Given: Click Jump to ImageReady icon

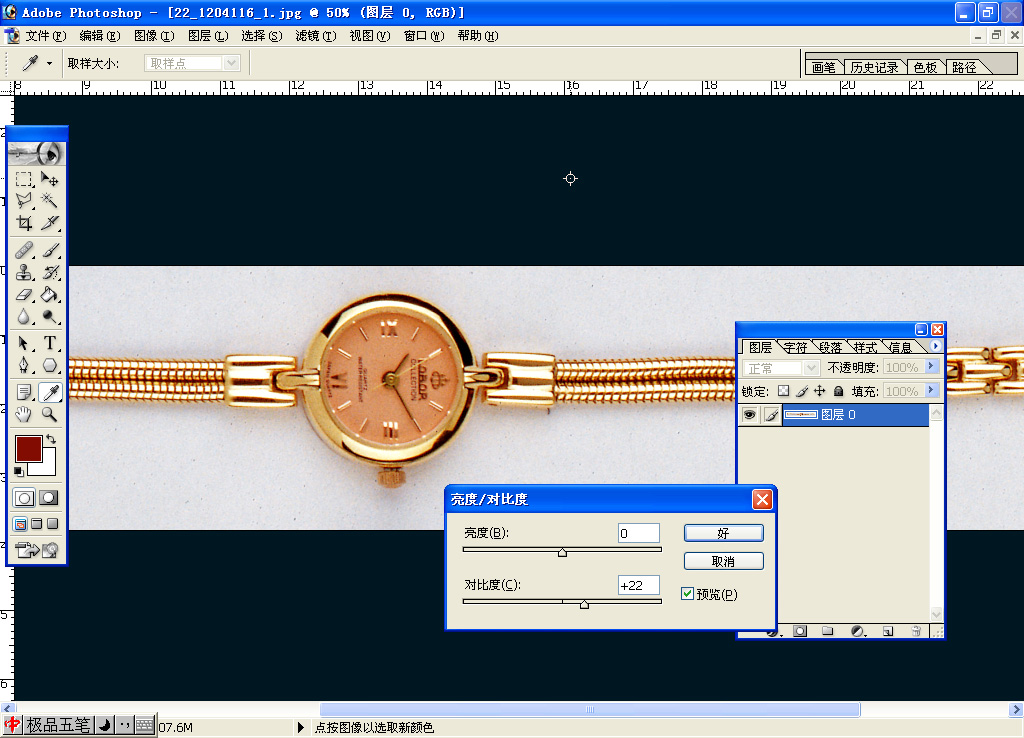Looking at the screenshot, I should click(27, 551).
